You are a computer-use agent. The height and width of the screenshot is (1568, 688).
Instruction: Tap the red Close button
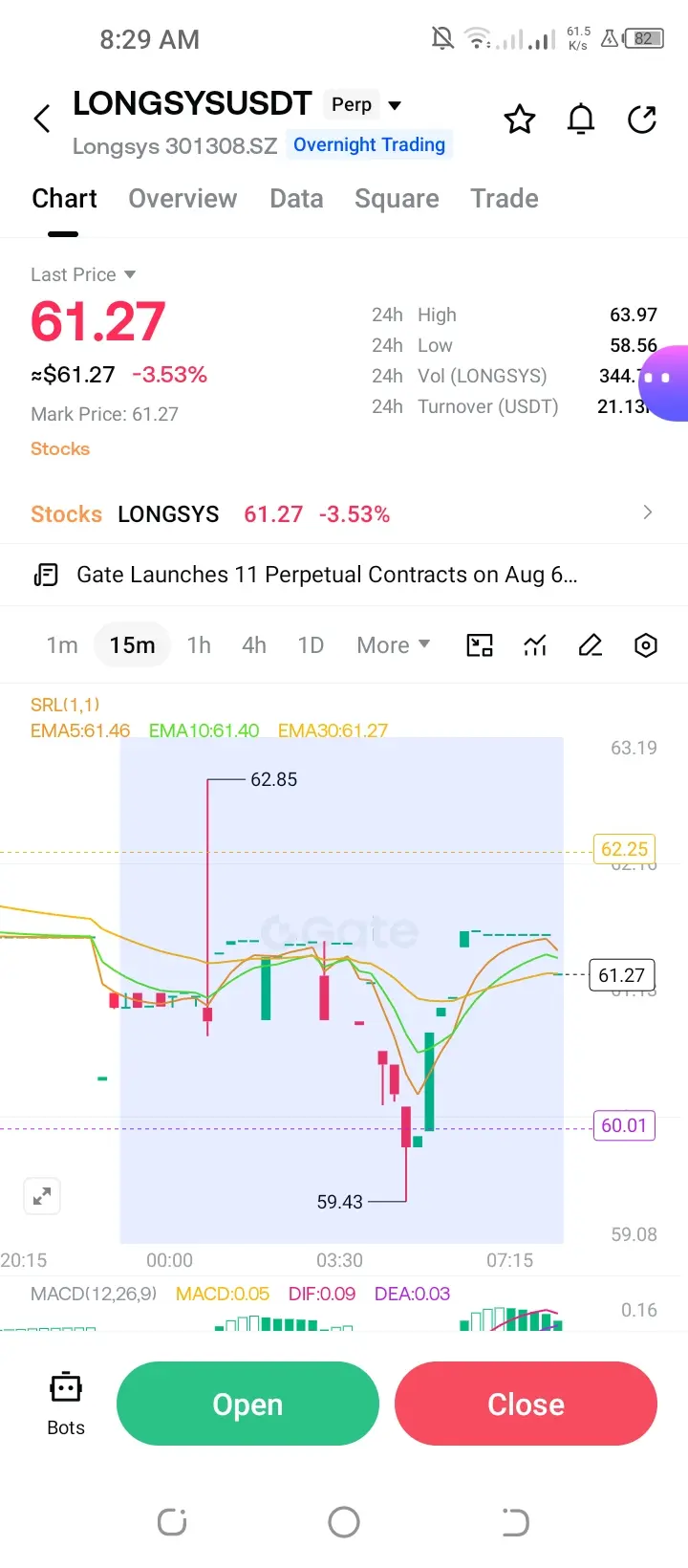tap(526, 1404)
